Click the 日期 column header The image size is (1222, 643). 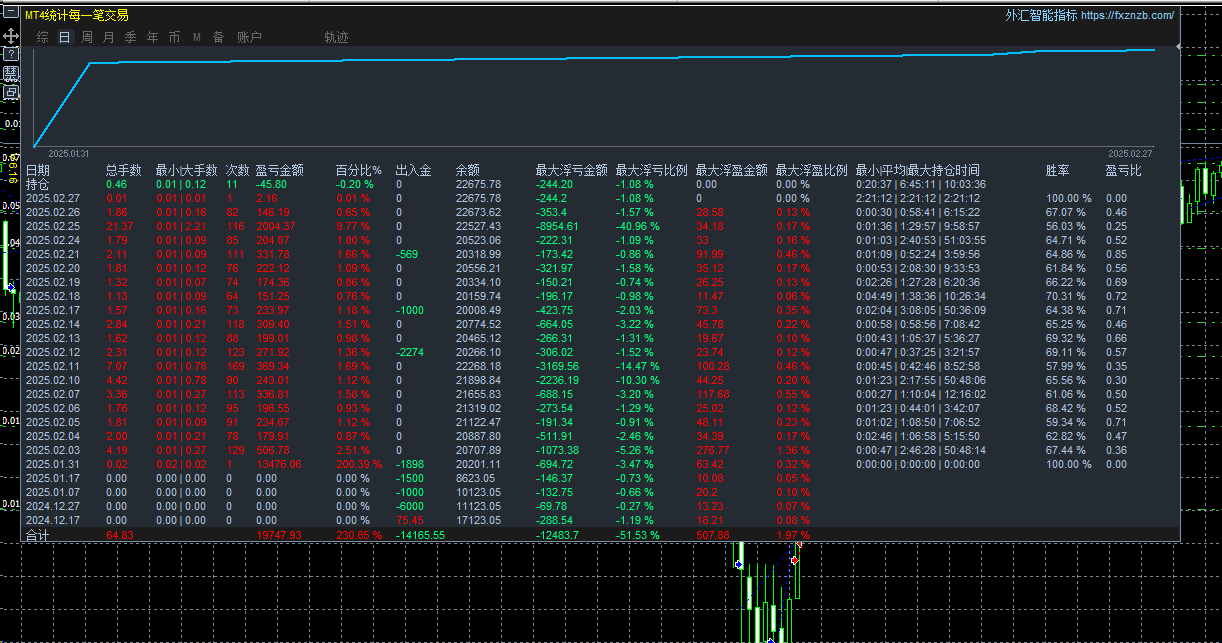point(37,171)
